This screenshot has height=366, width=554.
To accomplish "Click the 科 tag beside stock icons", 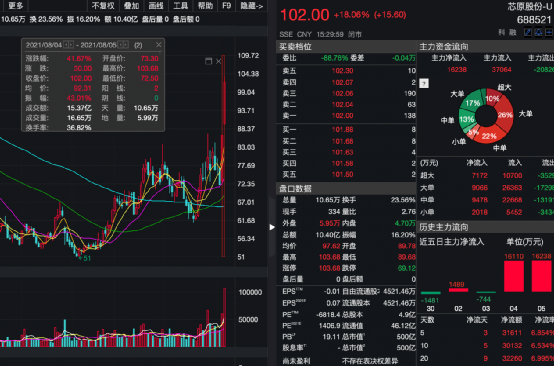I will 502,33.
